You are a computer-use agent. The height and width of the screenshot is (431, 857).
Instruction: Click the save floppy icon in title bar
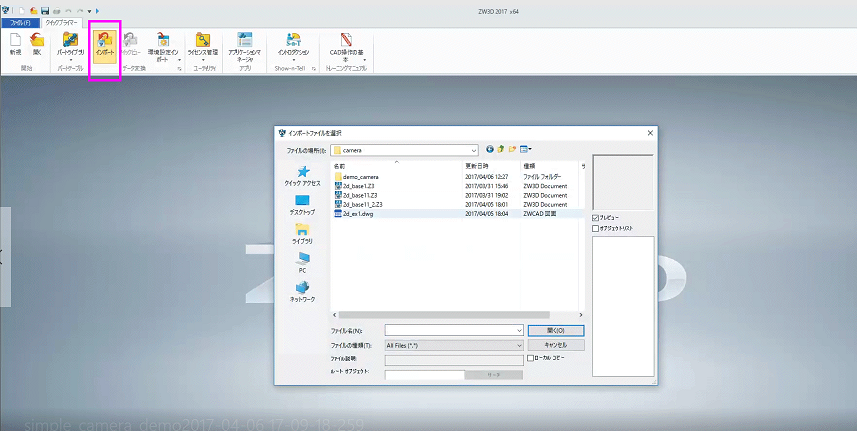point(45,10)
